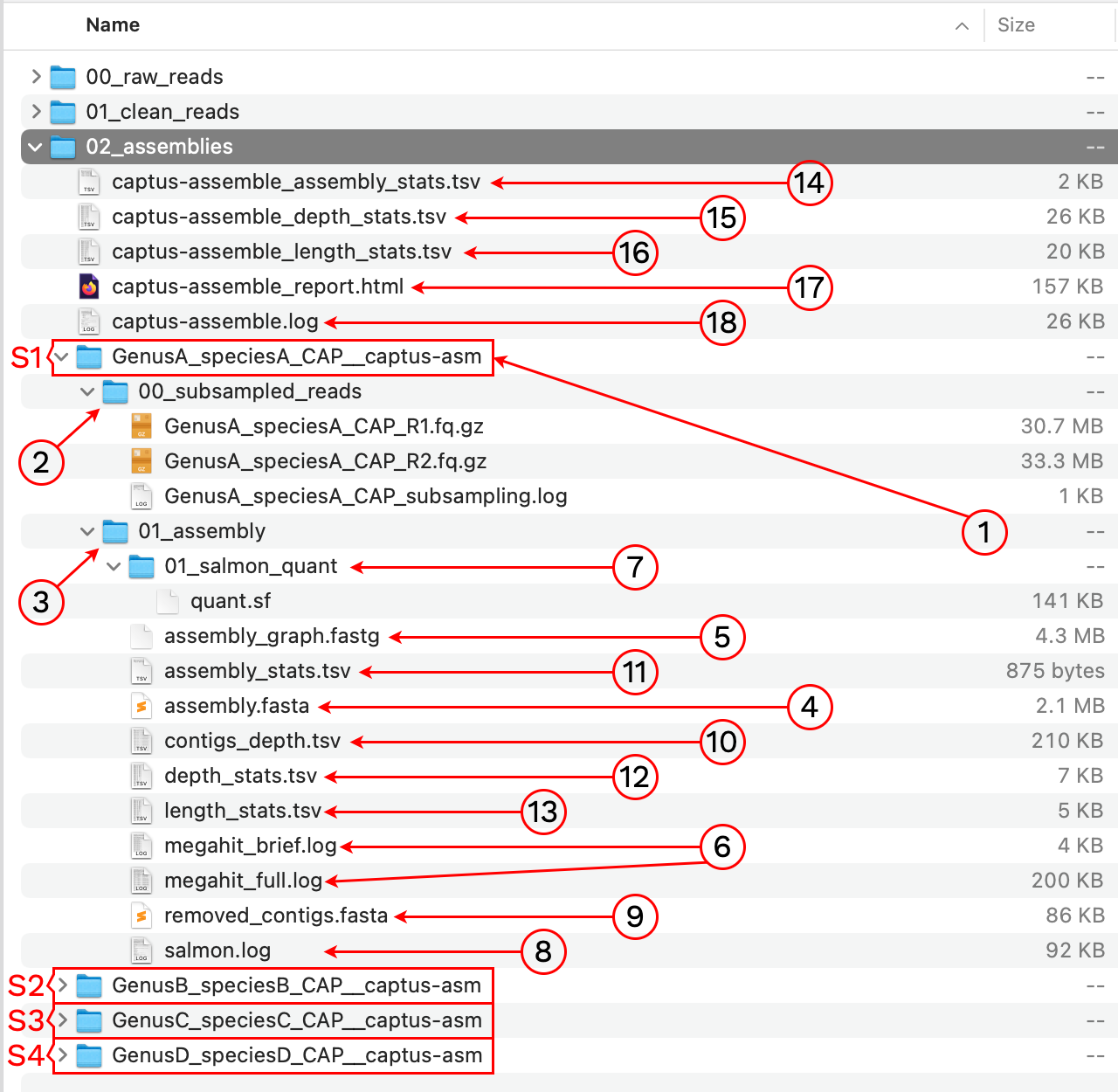Expand the GenusB_speciesB_CAP__captus-asm folder chevron
Viewport: 1118px width, 1092px height.
coord(62,985)
